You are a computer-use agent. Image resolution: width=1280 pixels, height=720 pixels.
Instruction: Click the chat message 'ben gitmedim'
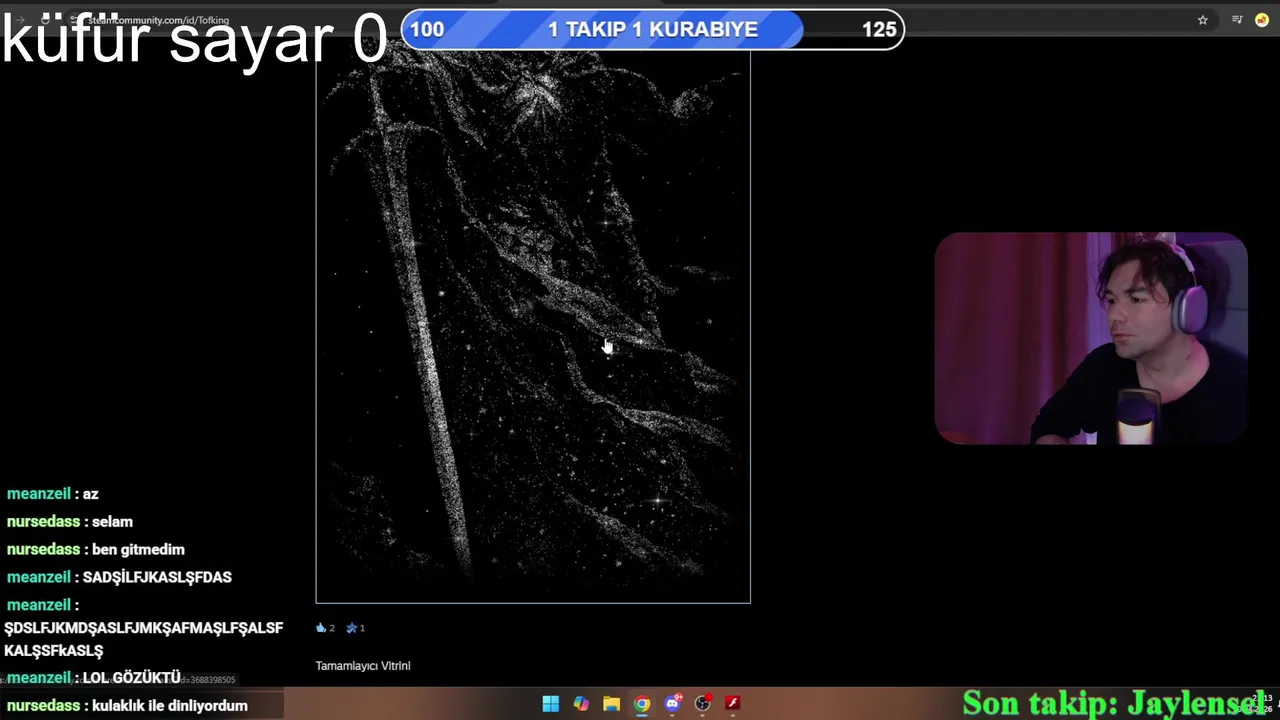(x=138, y=550)
